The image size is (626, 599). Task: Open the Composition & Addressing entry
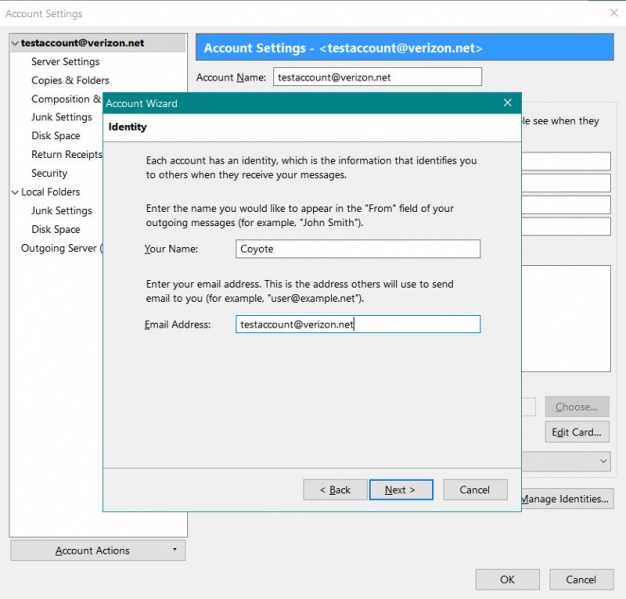click(66, 99)
